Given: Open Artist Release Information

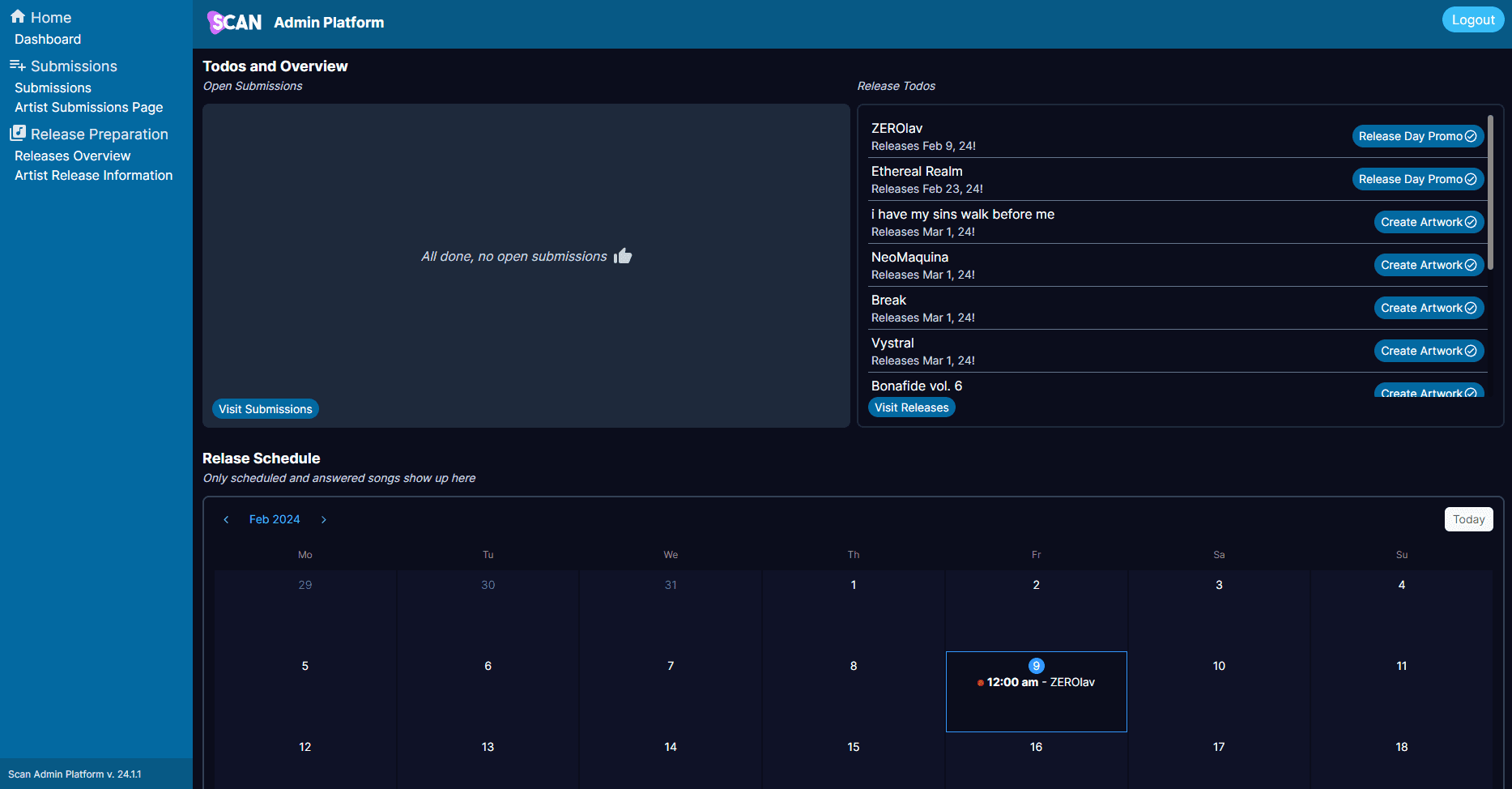Looking at the screenshot, I should [x=93, y=175].
